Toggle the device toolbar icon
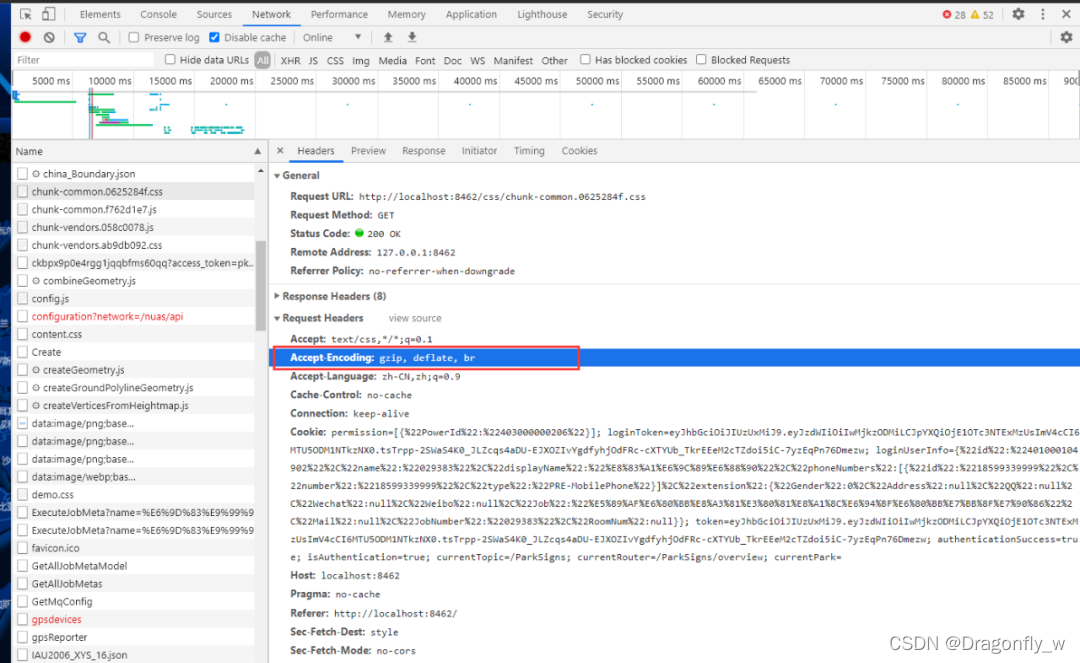Viewport: 1080px width, 663px height. click(48, 14)
